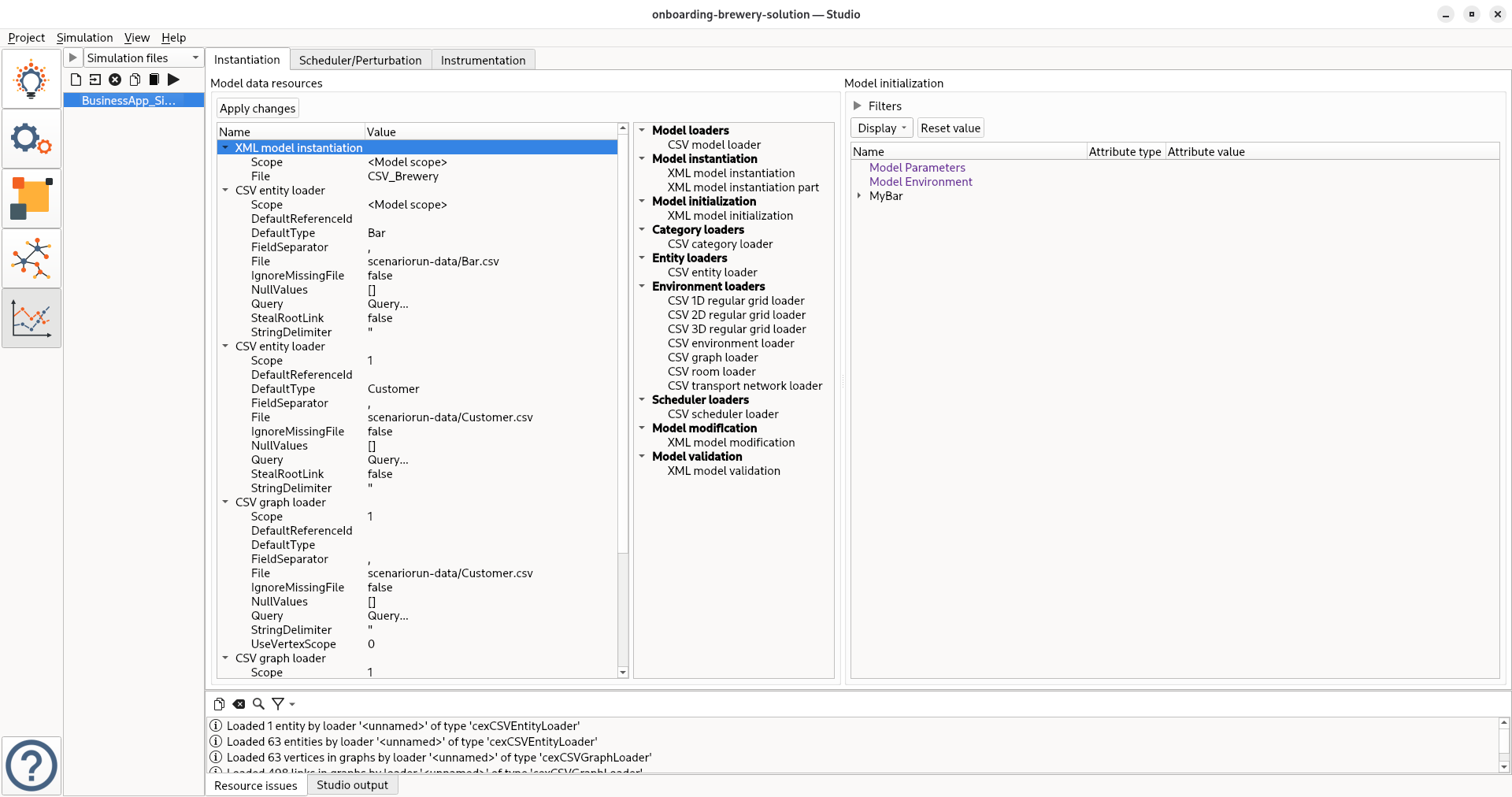This screenshot has width=1512, height=797.
Task: Click the lightbulb gear sidebar icon
Action: tap(31, 79)
